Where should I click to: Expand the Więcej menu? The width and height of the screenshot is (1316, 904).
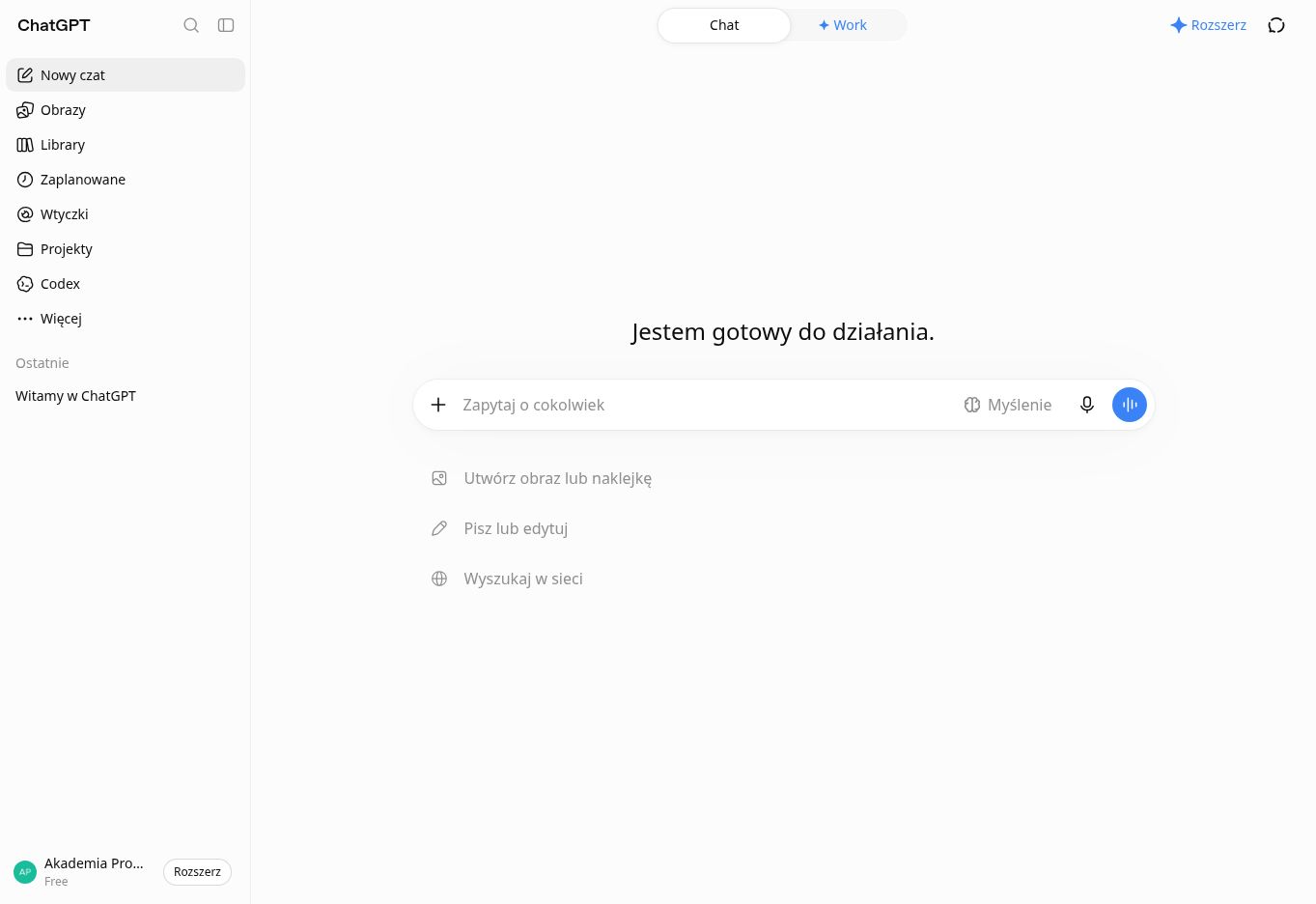pyautogui.click(x=126, y=319)
